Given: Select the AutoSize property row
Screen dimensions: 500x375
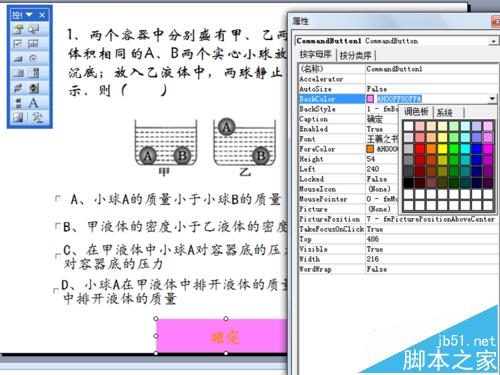Looking at the screenshot, I should [x=398, y=89].
